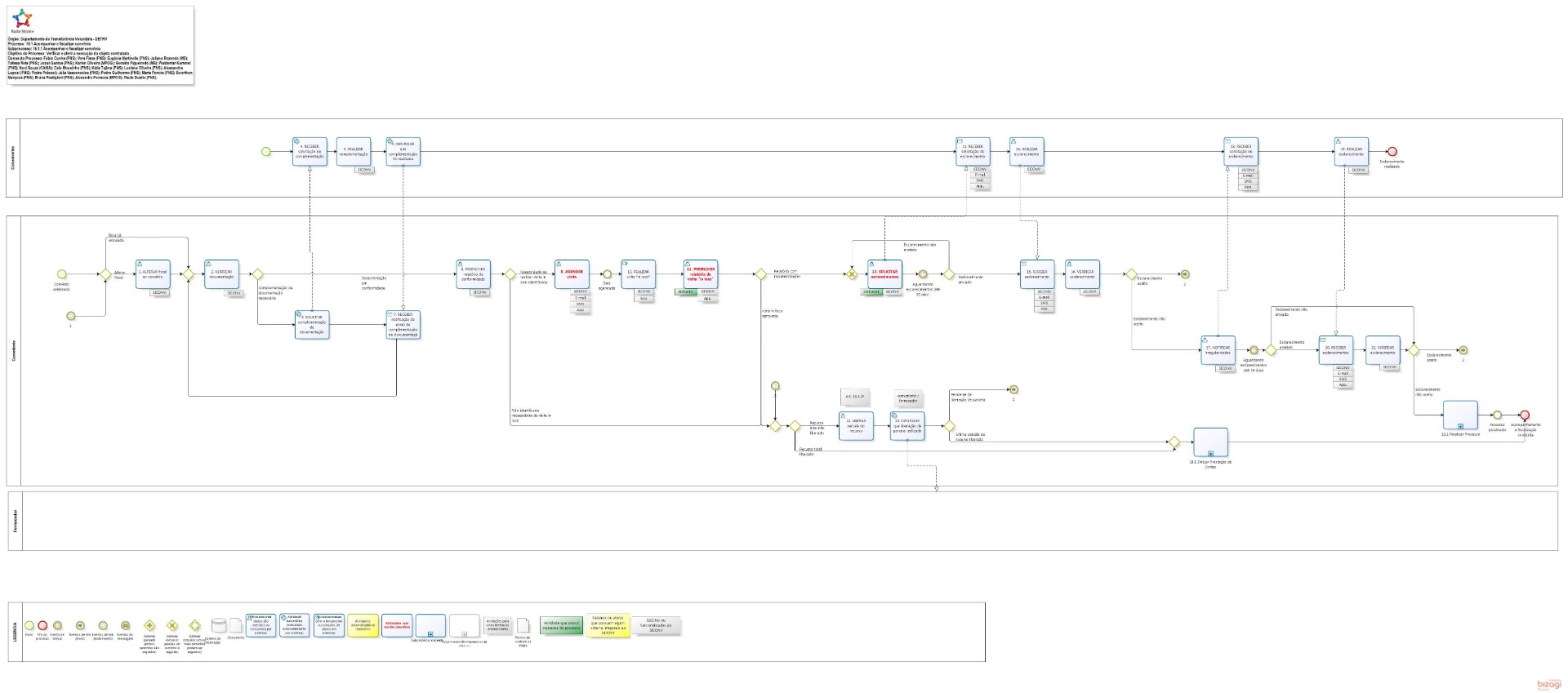Expand the legend subprocess plus marker example
This screenshot has height=693, width=1568.
click(x=430, y=633)
